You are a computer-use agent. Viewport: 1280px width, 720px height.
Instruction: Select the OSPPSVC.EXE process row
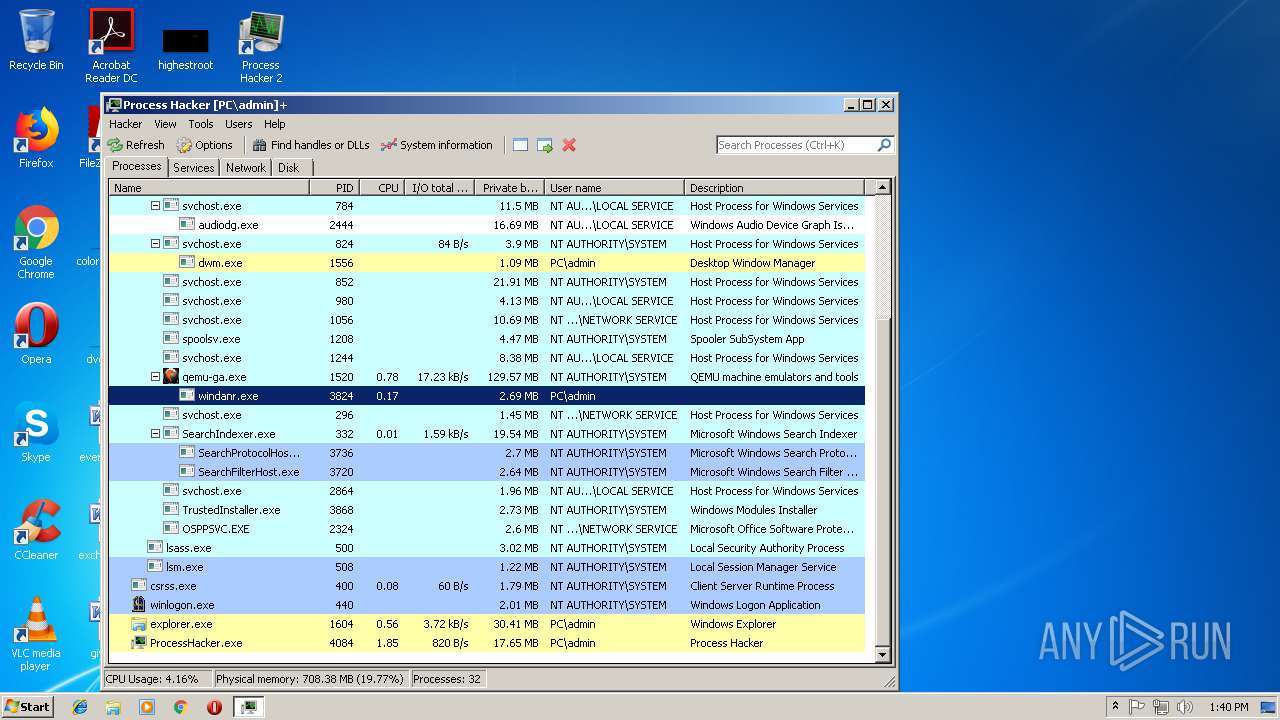486,529
